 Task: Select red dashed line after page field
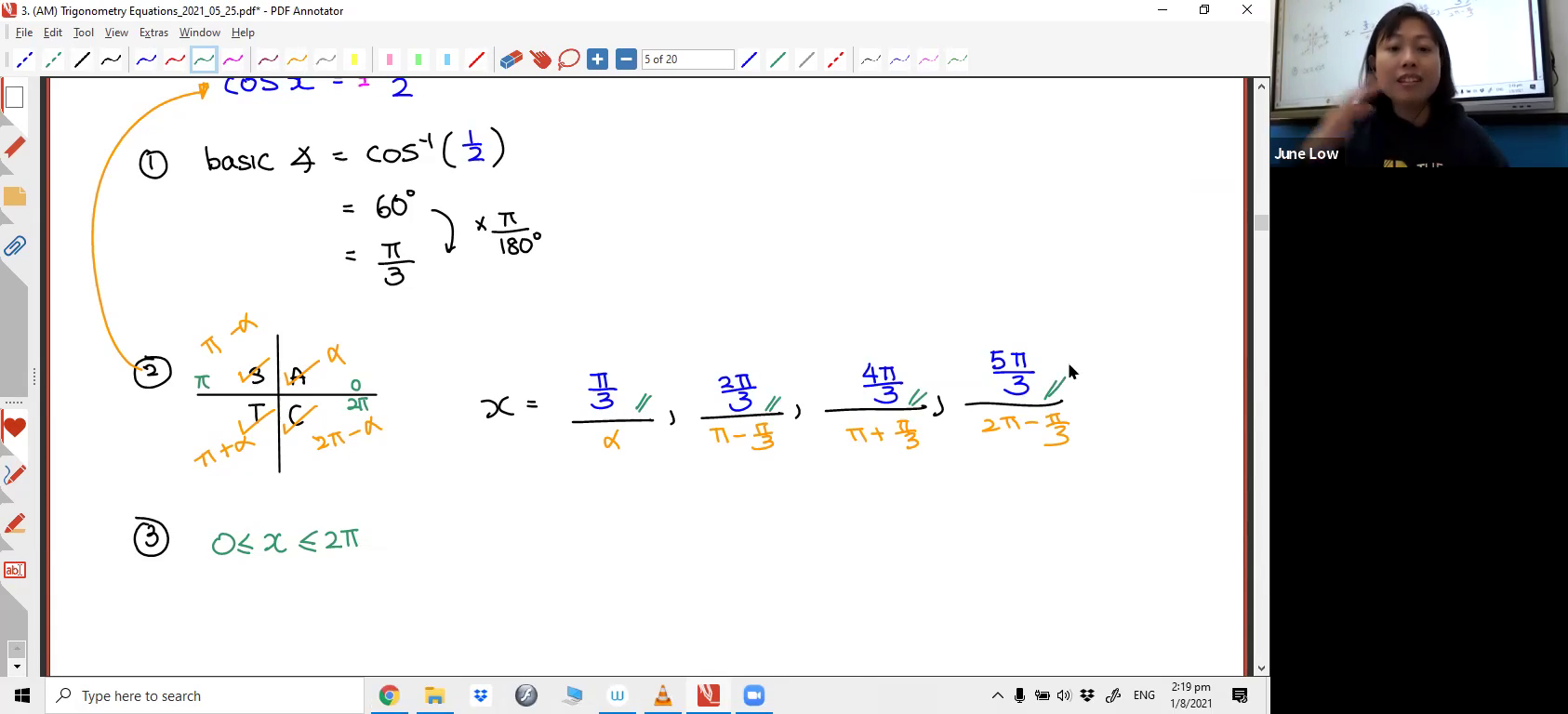(x=835, y=59)
